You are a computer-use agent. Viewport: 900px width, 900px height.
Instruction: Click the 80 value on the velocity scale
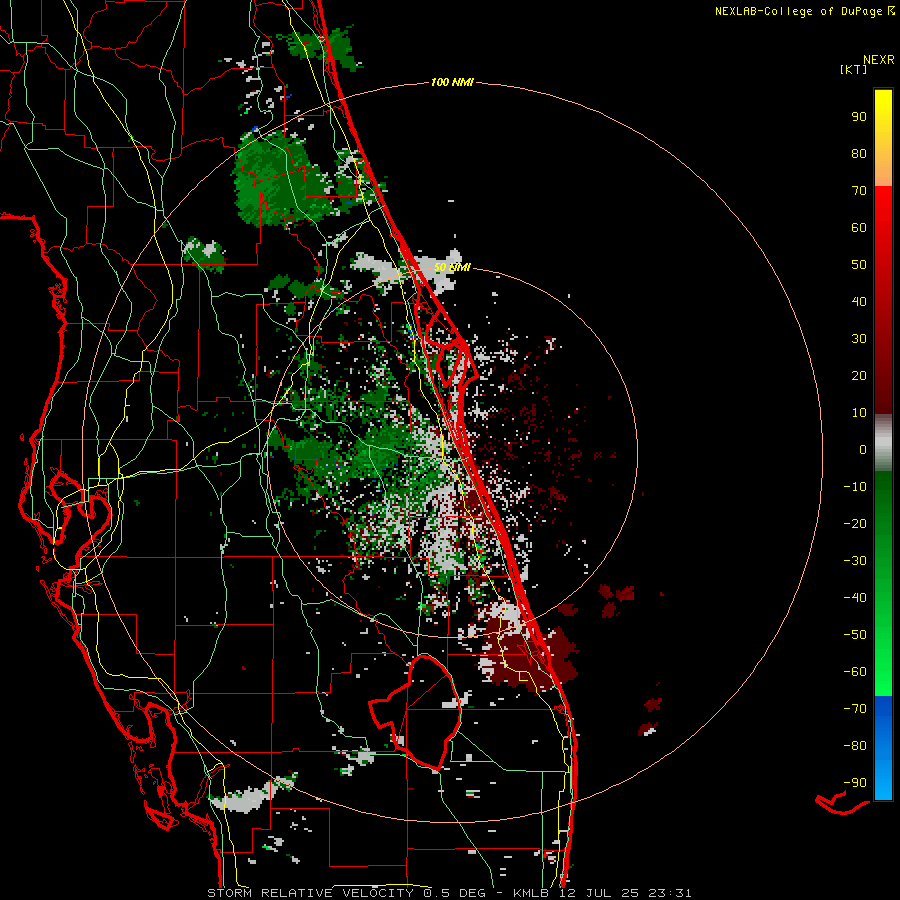(859, 154)
